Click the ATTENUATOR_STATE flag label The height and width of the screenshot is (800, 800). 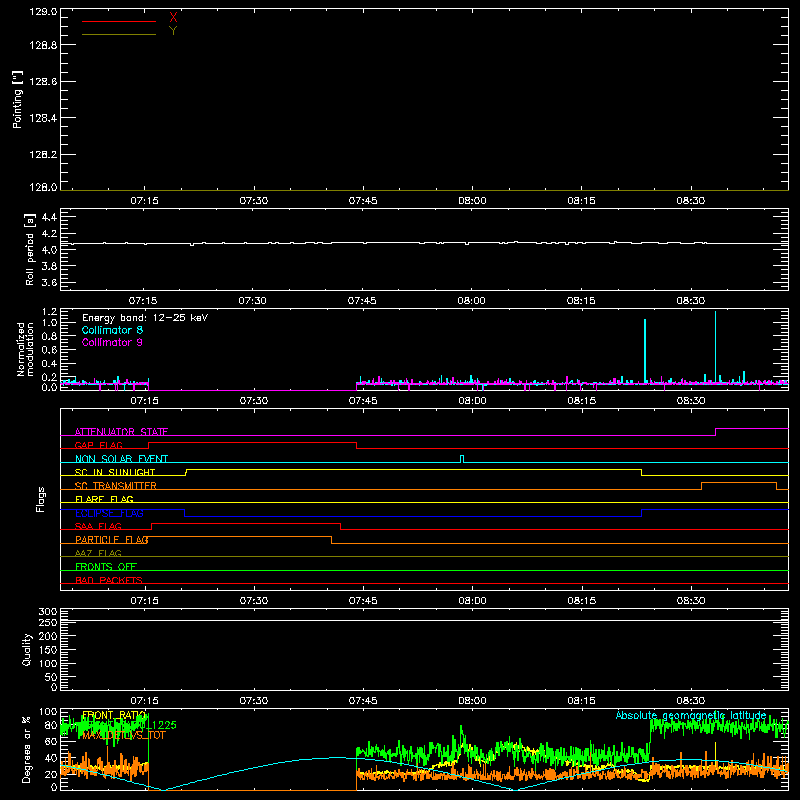tap(121, 432)
